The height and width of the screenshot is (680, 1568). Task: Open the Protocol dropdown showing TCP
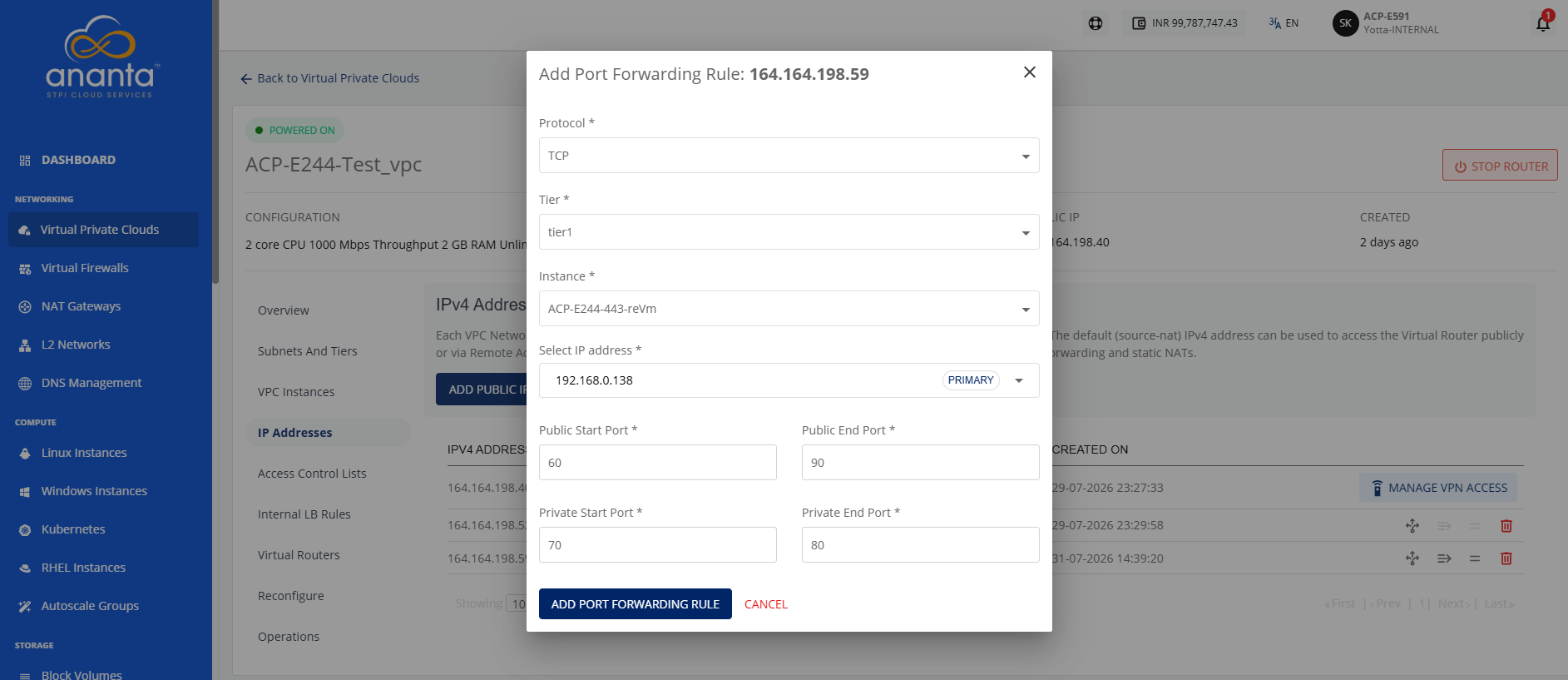click(789, 156)
